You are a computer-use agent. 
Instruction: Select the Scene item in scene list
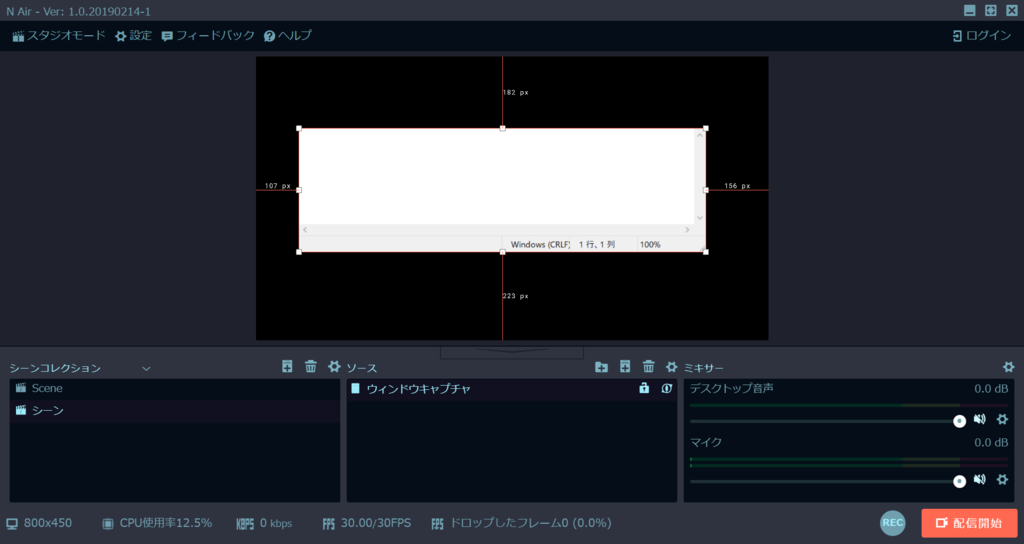pos(175,389)
